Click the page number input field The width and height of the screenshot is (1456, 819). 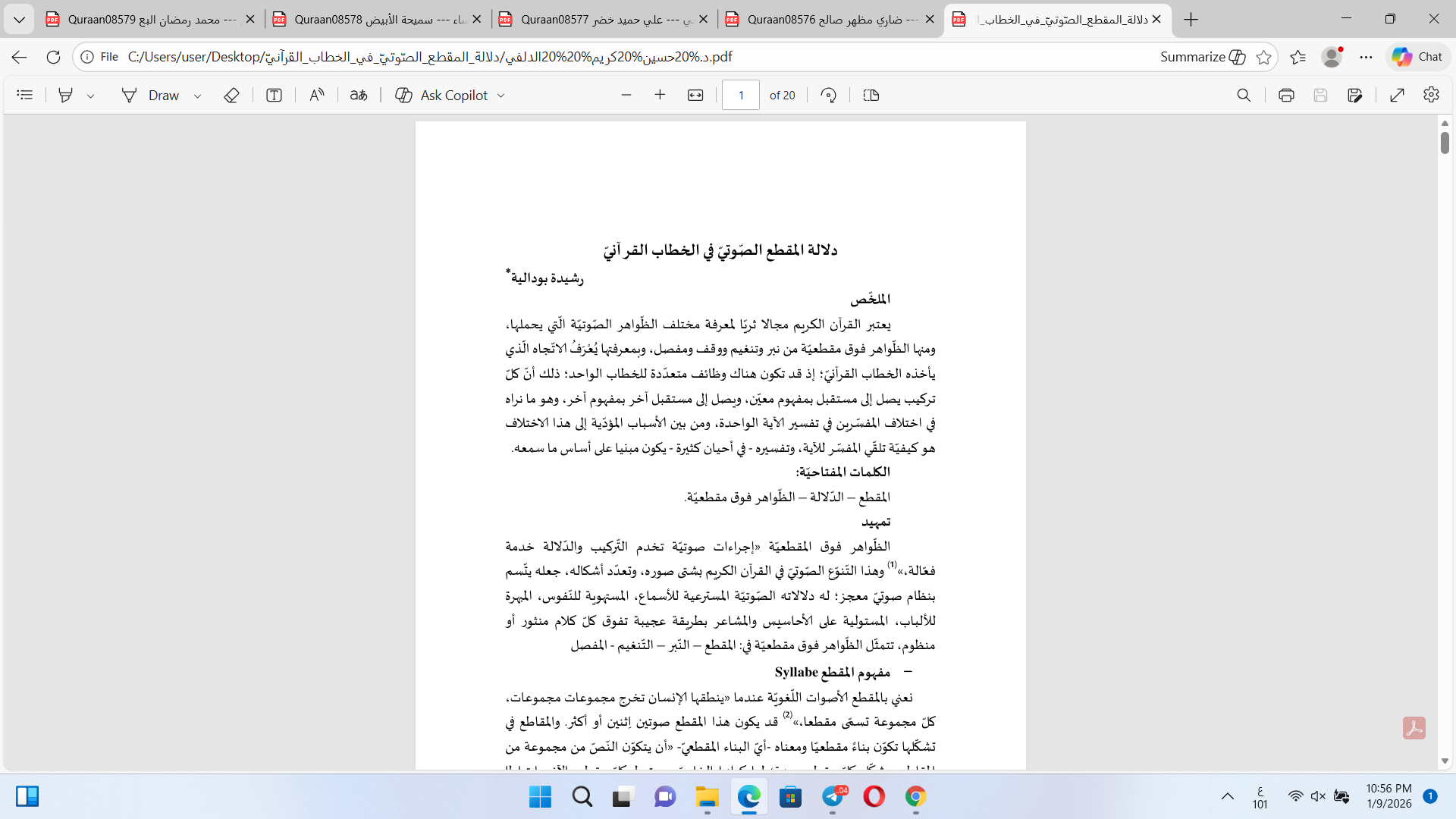click(x=741, y=95)
